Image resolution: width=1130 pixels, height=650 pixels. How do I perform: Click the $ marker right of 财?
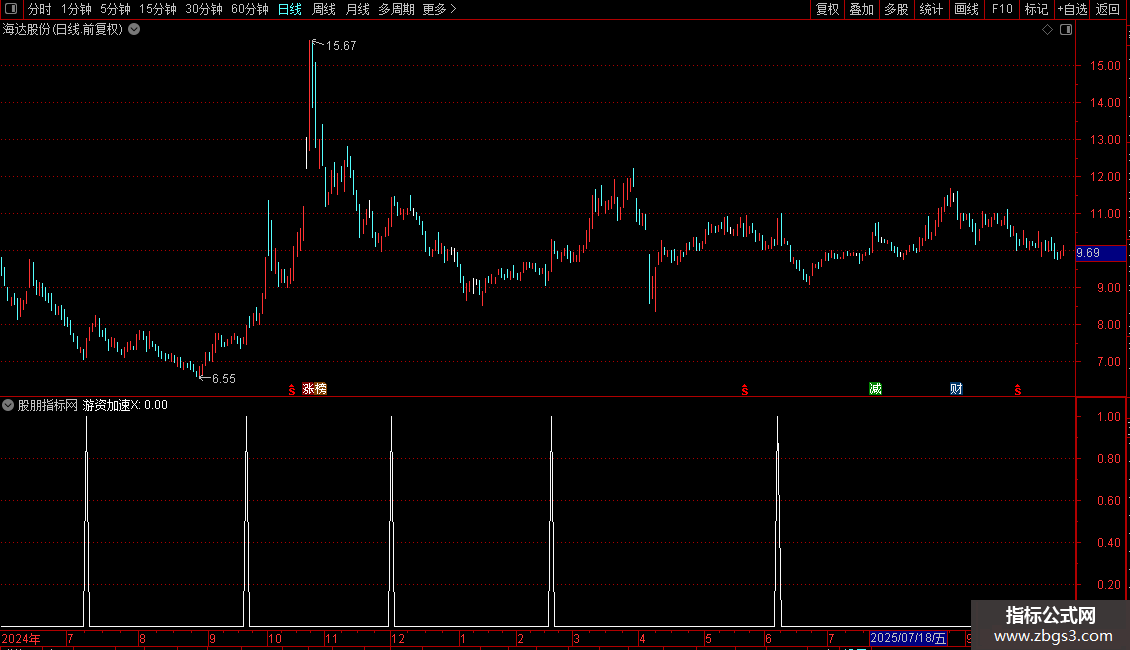[x=1018, y=390]
